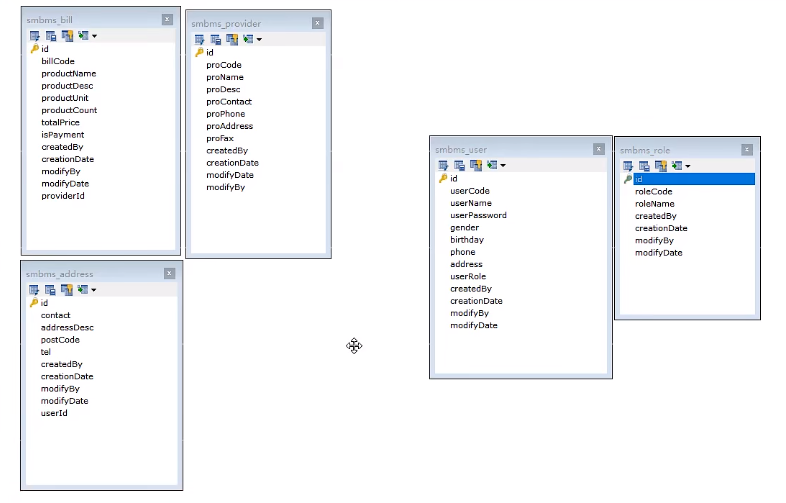The height and width of the screenshot is (503, 786).
Task: Select the proAddress column
Action: pos(229,126)
